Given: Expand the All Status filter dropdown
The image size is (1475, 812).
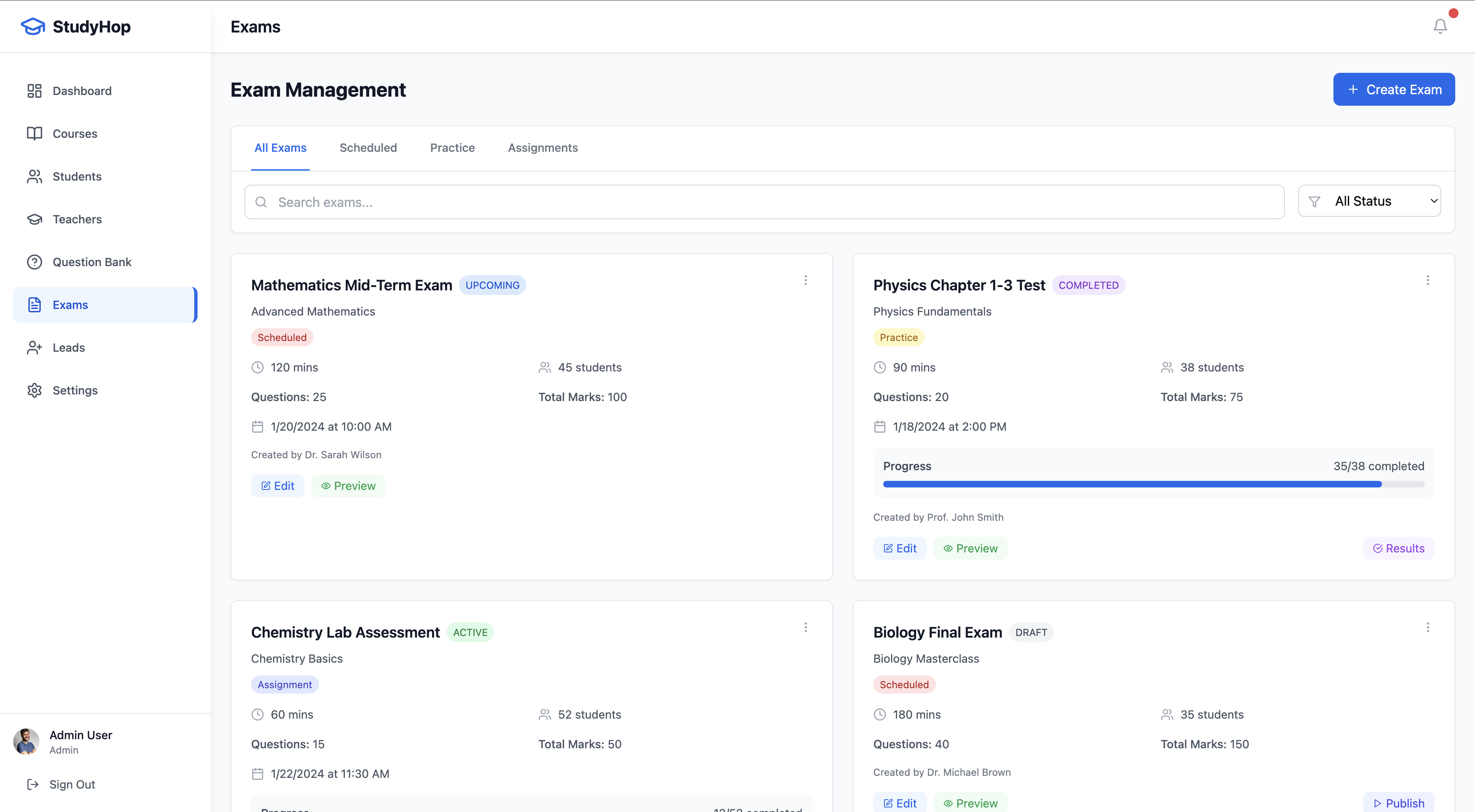Looking at the screenshot, I should (1369, 202).
